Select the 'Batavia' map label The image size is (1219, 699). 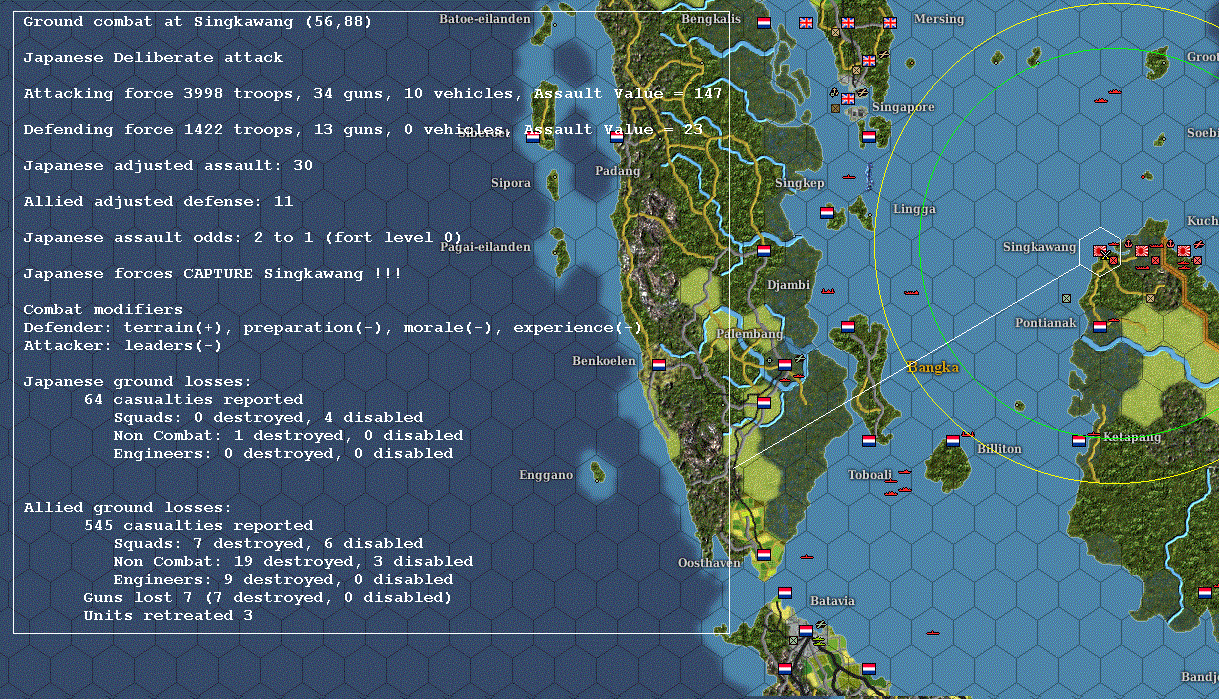[x=832, y=601]
